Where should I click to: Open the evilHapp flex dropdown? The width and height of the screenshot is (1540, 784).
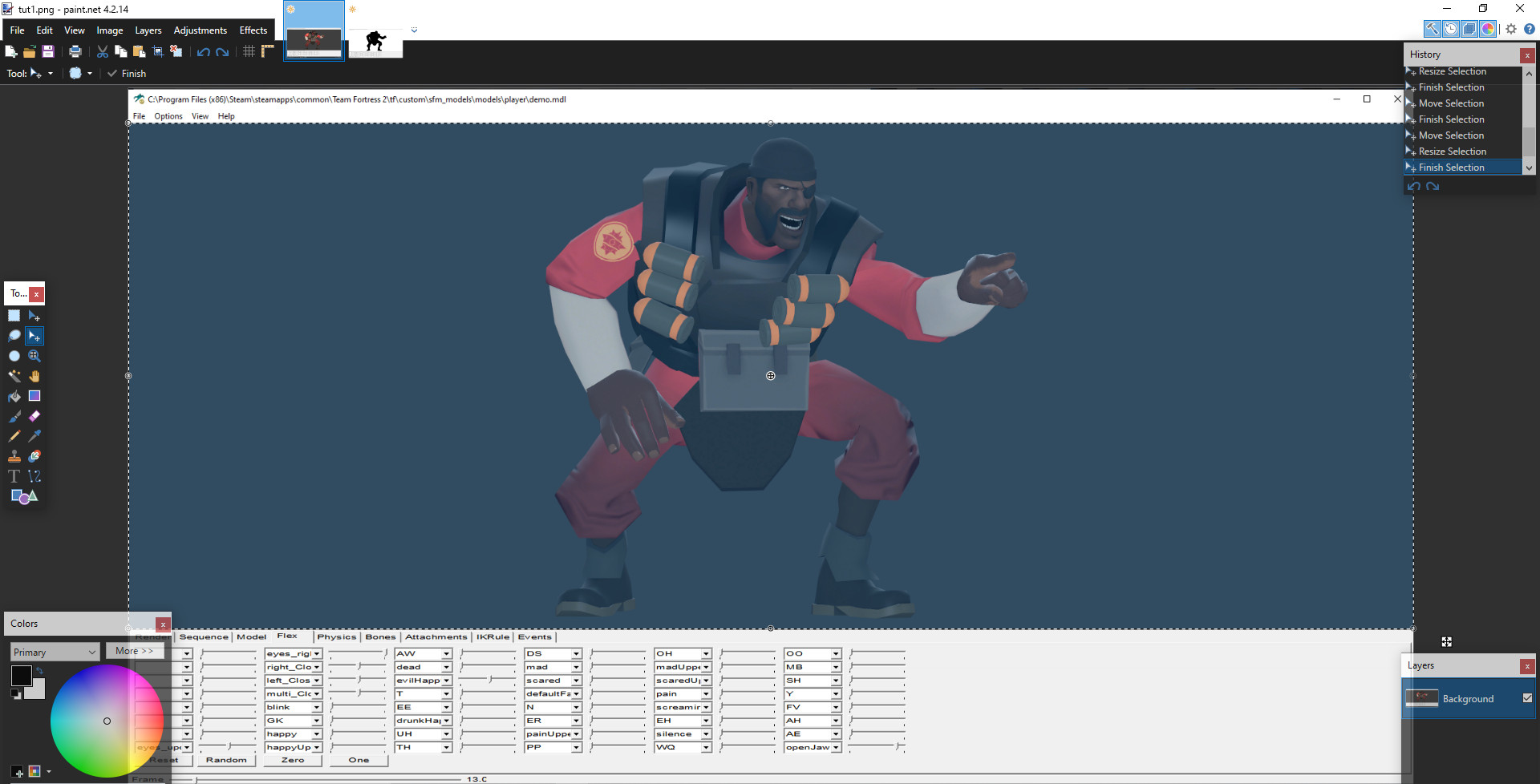tap(447, 681)
